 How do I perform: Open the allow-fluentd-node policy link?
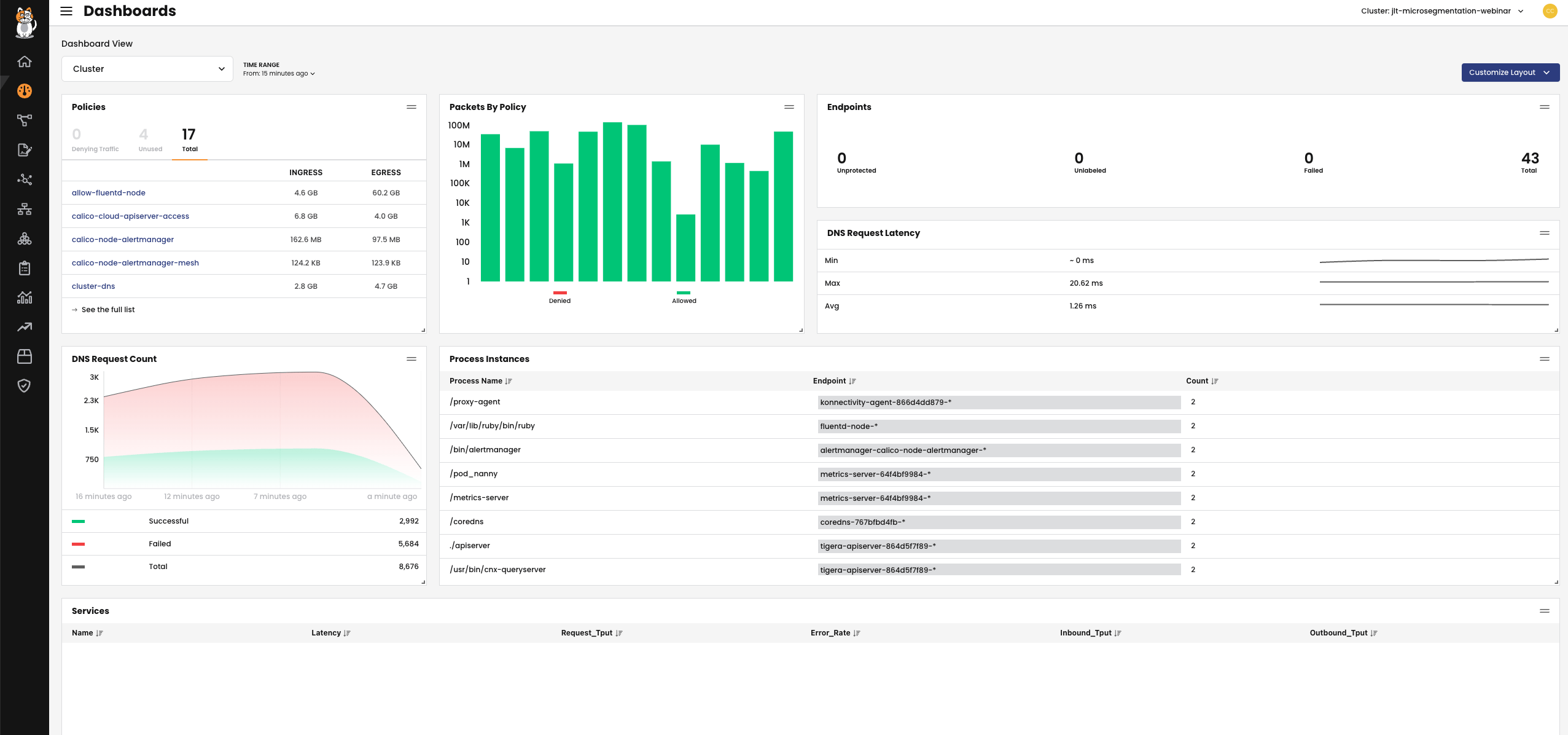[x=109, y=193]
